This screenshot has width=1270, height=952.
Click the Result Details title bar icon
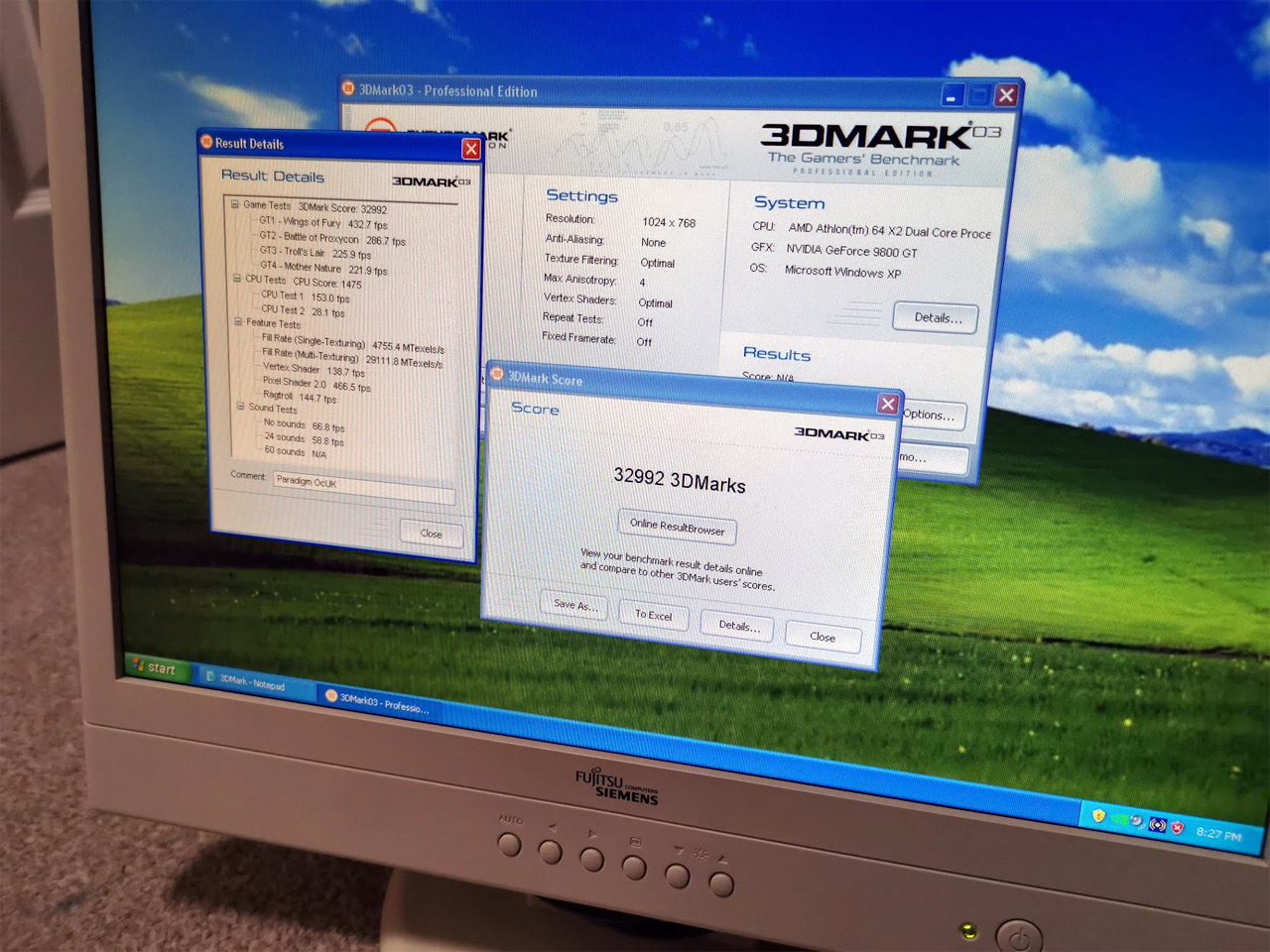pos(206,142)
